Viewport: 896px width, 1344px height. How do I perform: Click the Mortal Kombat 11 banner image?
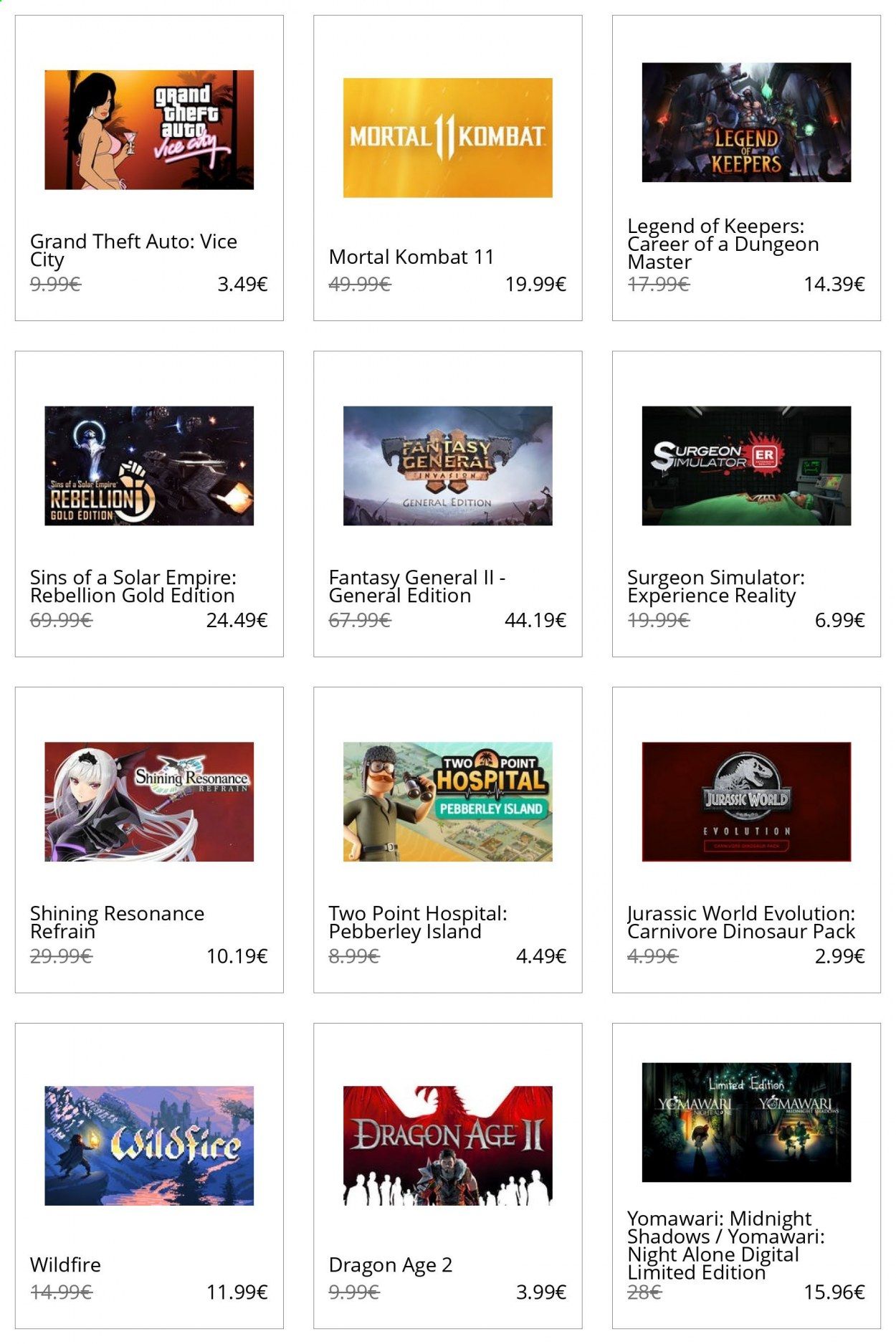click(448, 138)
